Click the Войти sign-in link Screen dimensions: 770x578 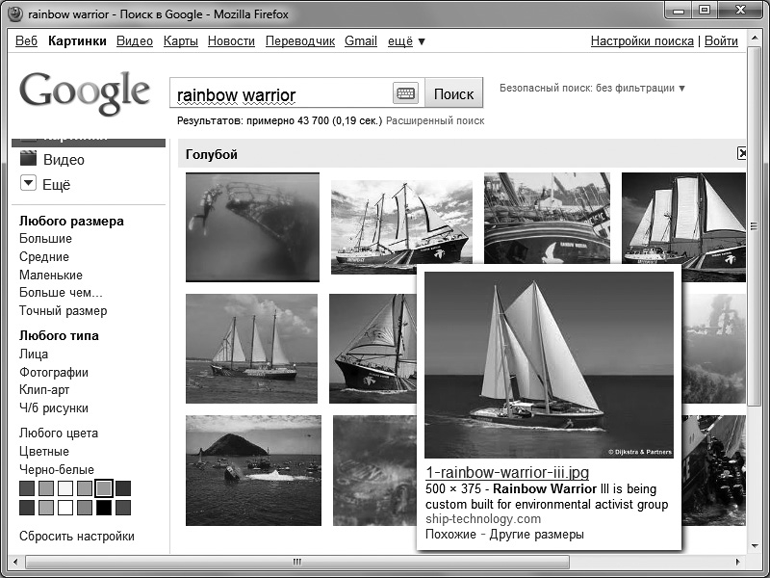click(721, 41)
